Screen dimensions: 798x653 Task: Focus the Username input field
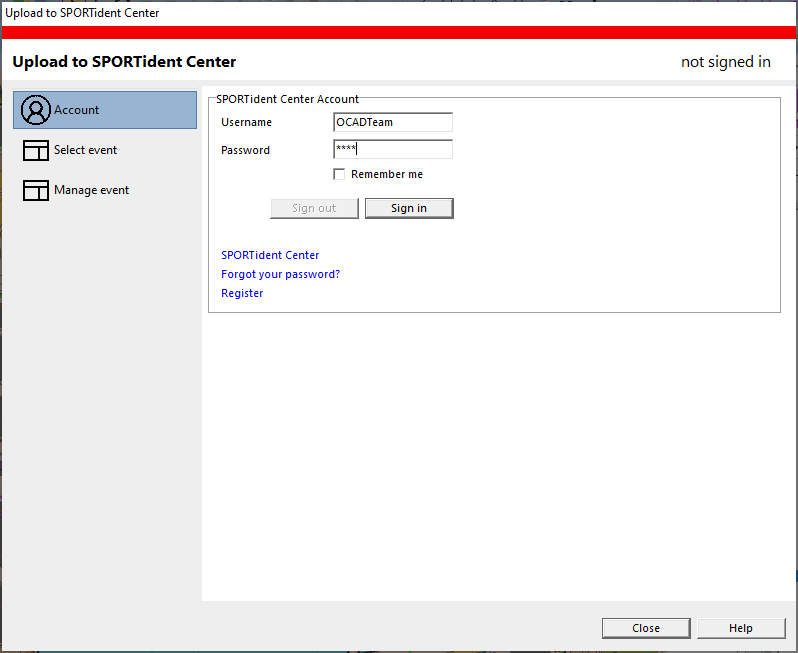pyautogui.click(x=393, y=122)
